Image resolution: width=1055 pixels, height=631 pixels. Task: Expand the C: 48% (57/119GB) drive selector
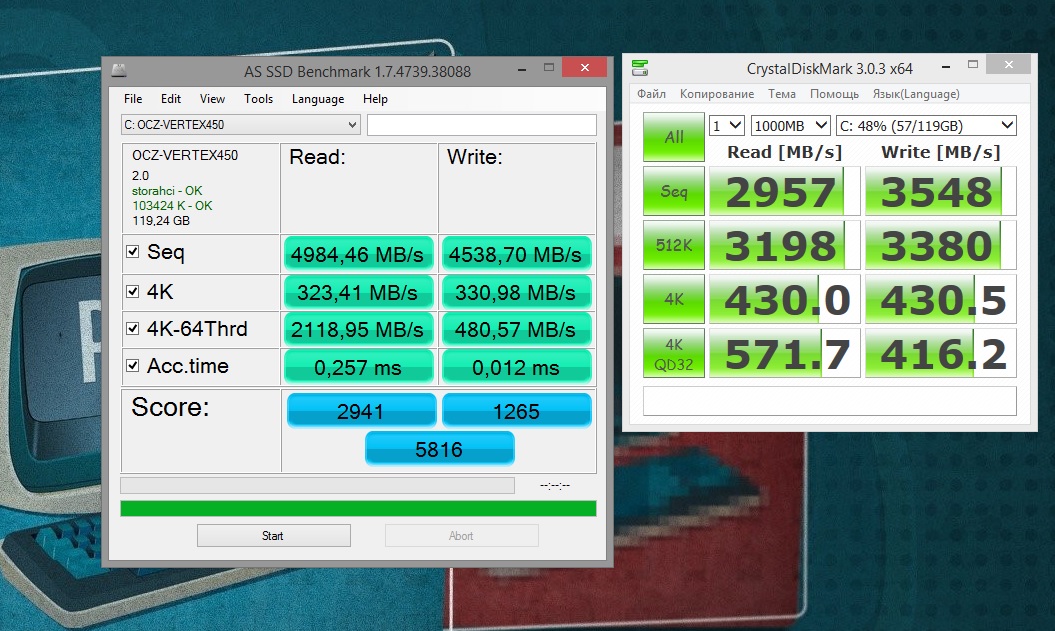(x=926, y=126)
